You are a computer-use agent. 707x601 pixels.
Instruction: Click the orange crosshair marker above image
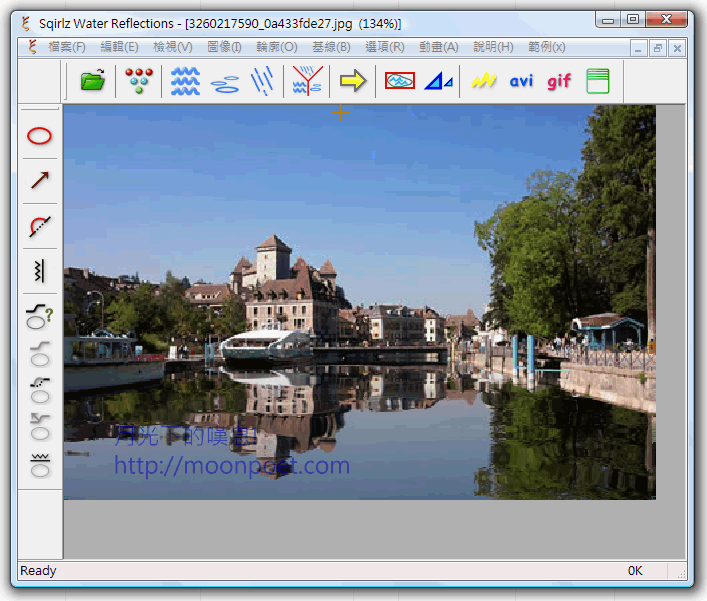click(x=340, y=113)
